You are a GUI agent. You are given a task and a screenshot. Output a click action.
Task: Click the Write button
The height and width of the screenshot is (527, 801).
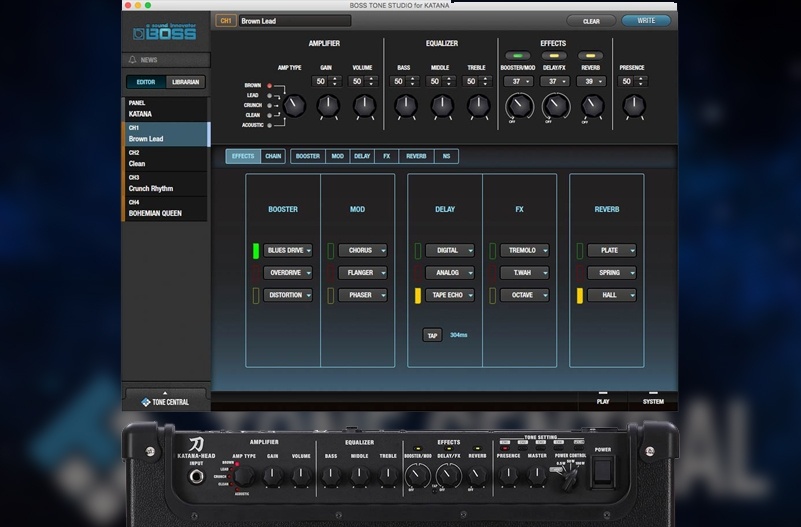(x=646, y=21)
